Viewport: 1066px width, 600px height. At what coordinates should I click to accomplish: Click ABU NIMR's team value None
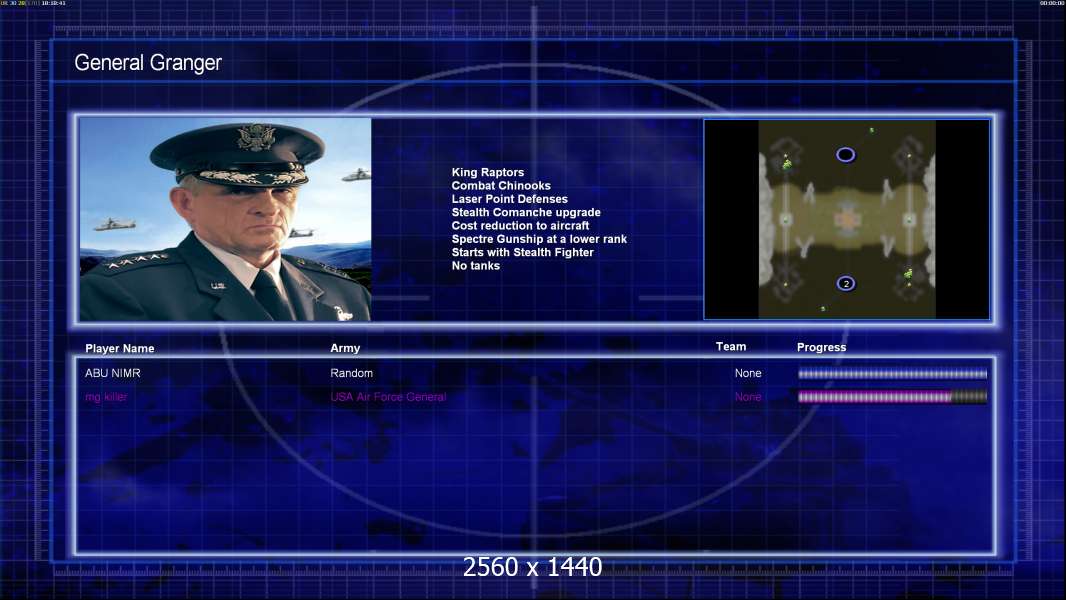(x=748, y=373)
